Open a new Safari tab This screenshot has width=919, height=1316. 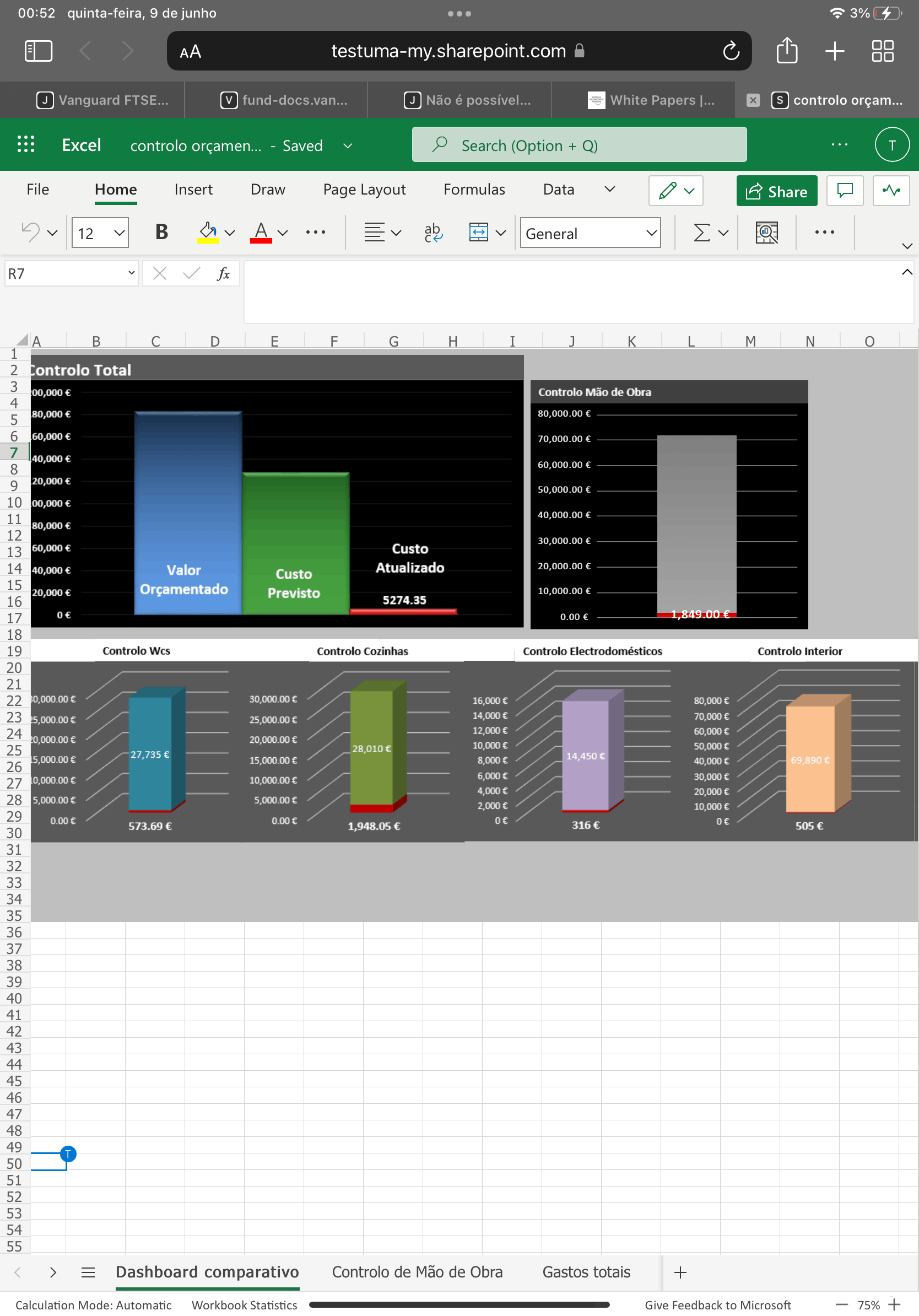pyautogui.click(x=835, y=51)
